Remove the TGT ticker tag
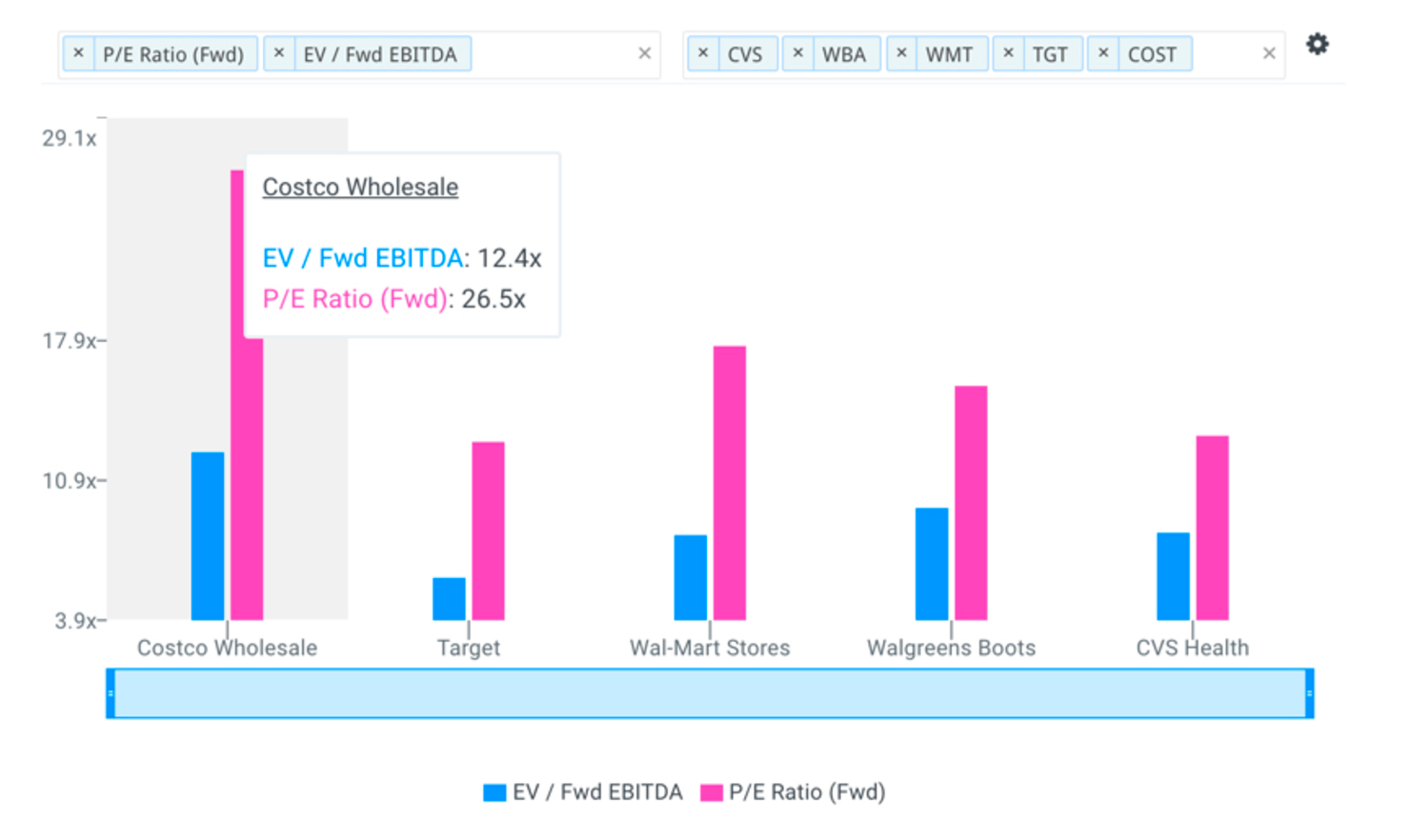This screenshot has width=1410, height=840. 1008,53
